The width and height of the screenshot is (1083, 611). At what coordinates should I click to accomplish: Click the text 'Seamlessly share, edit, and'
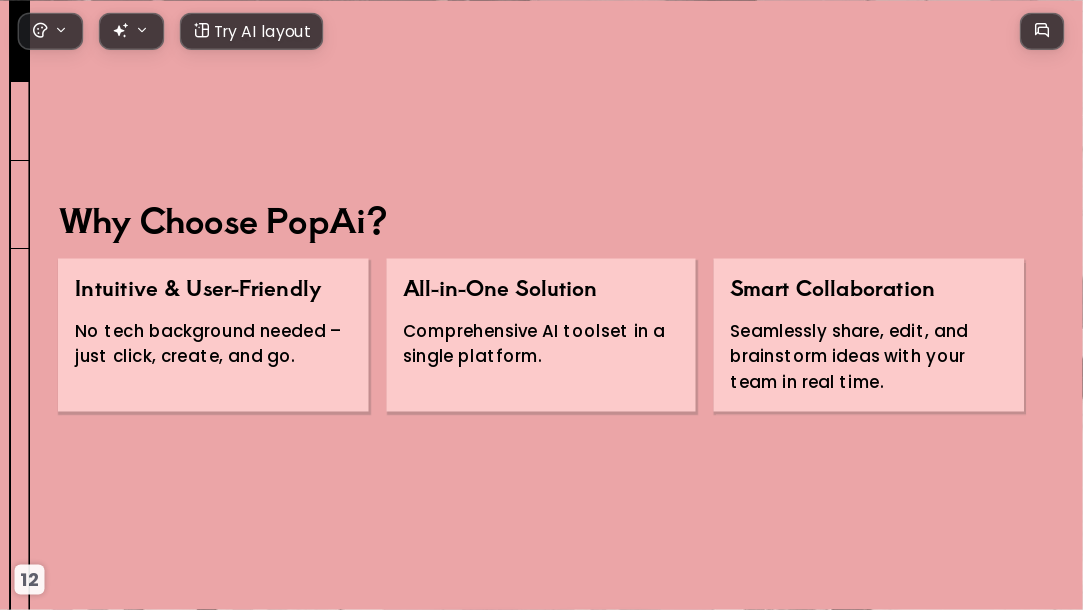click(849, 331)
